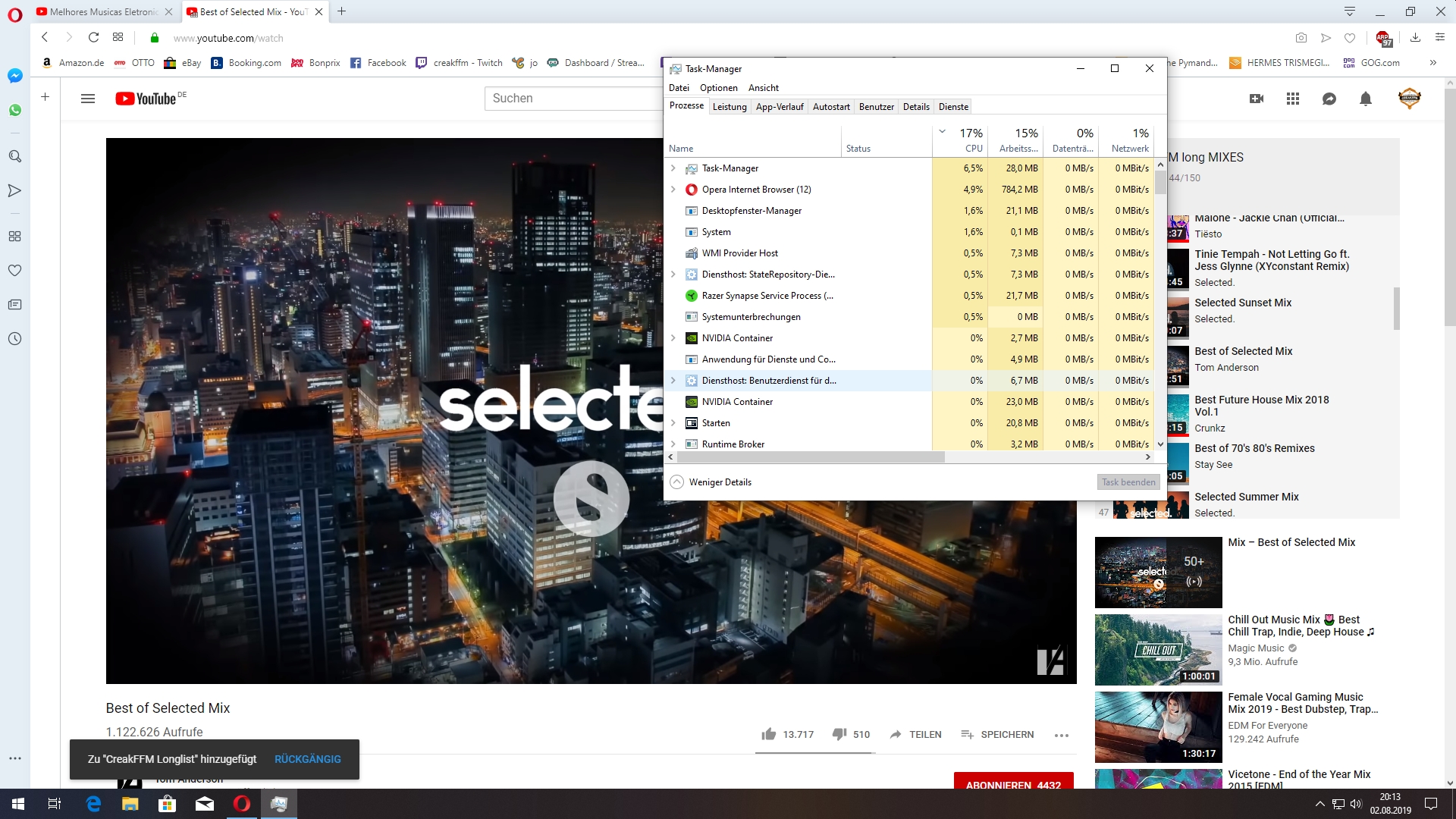Expand Opera Internet Browser process group
Image resolution: width=1456 pixels, height=819 pixels.
(x=673, y=190)
